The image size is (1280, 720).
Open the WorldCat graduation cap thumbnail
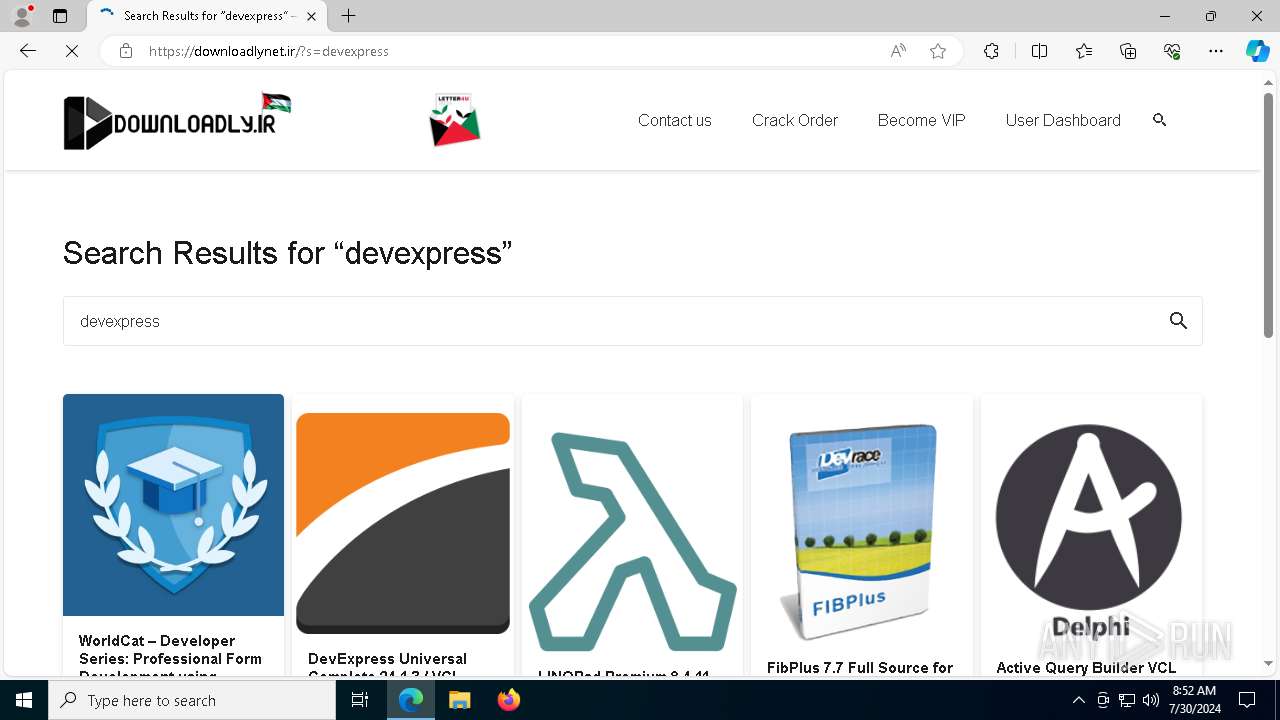[173, 505]
